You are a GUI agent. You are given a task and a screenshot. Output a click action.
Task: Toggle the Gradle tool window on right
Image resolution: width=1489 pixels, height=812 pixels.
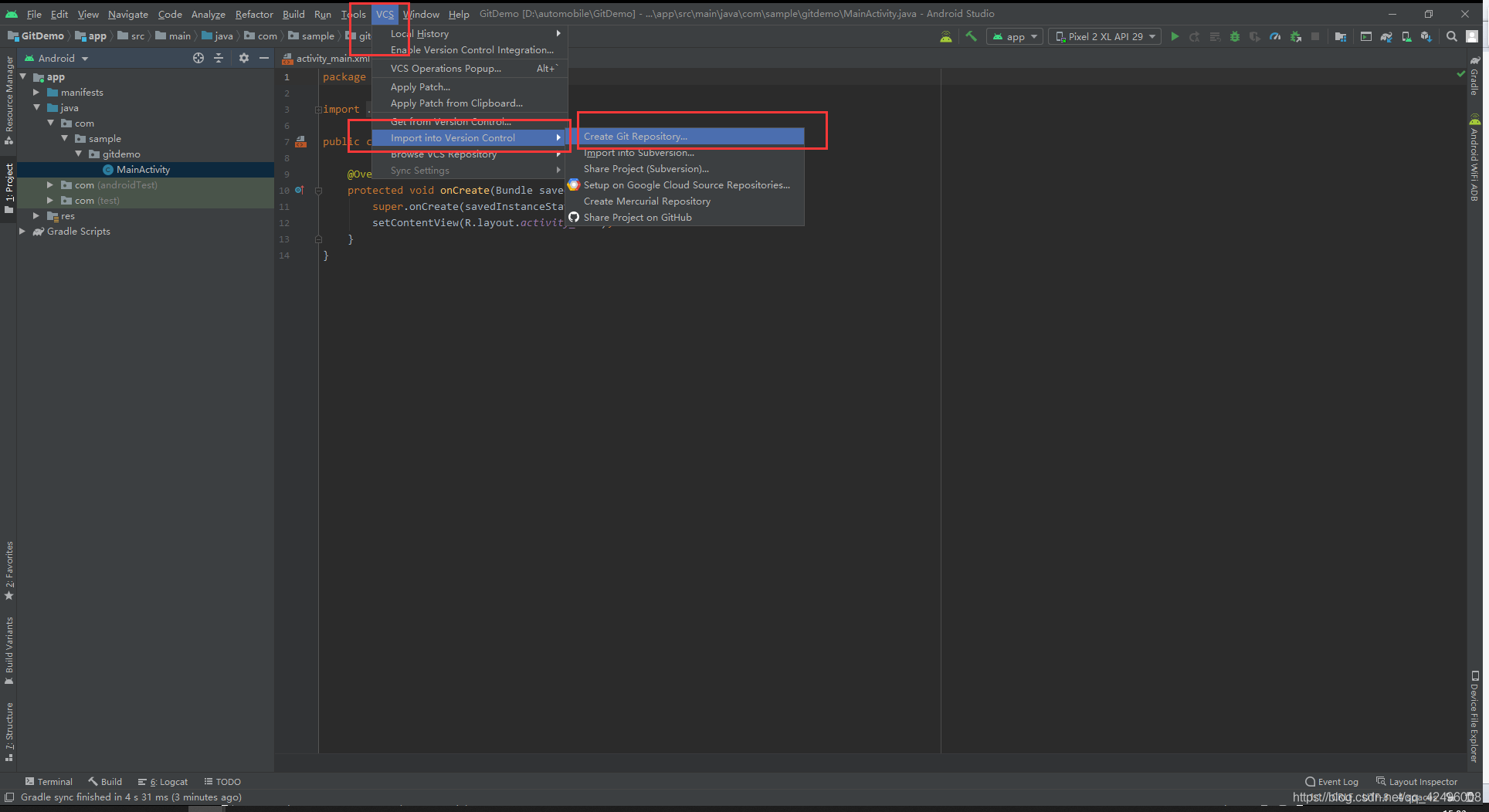[x=1474, y=76]
